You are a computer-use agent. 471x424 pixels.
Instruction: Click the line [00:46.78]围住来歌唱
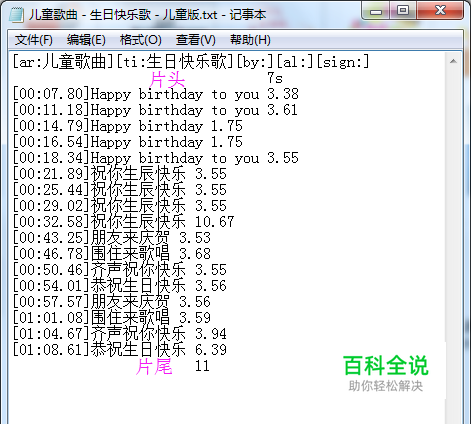tap(112, 254)
